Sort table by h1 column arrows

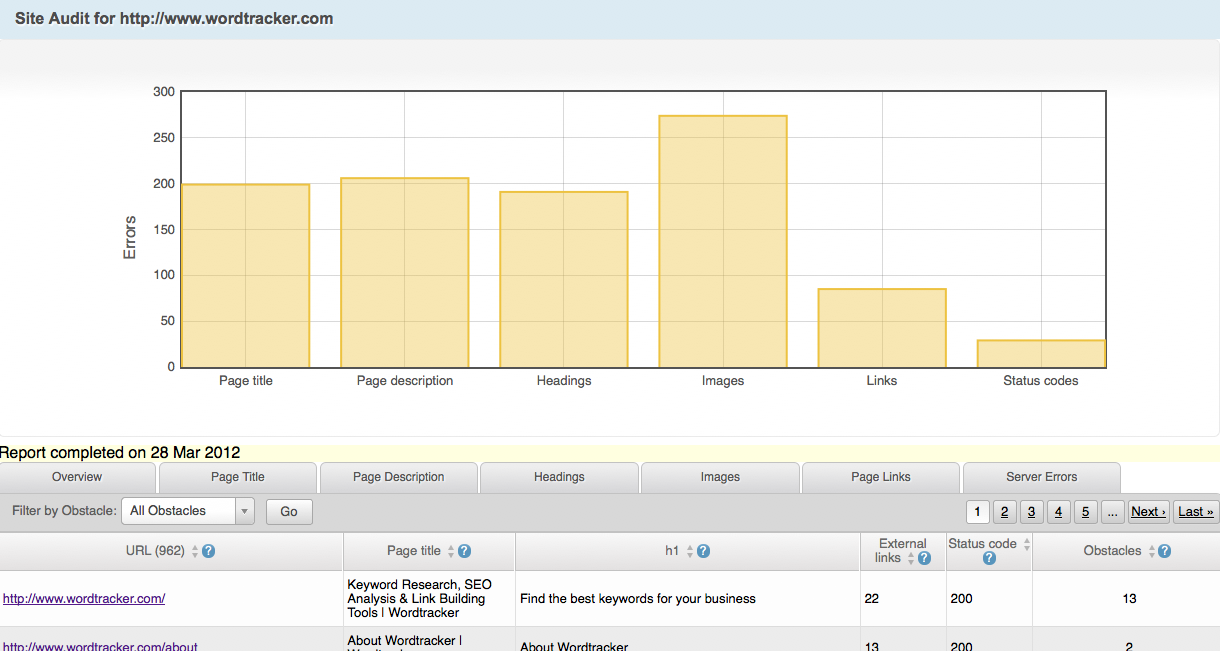click(x=689, y=551)
